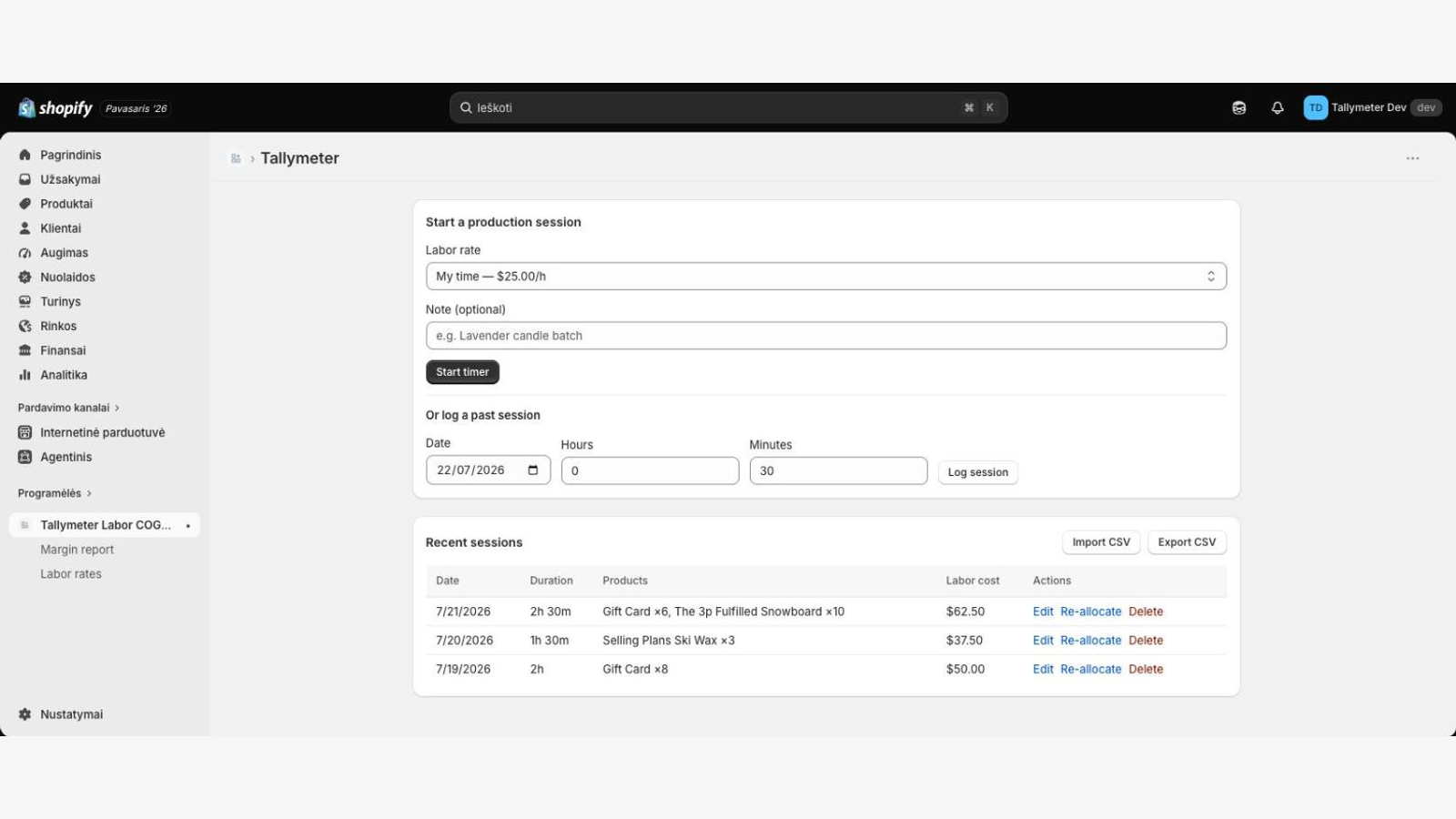Go to Produktai in sidebar
1456x819 pixels.
tap(66, 204)
